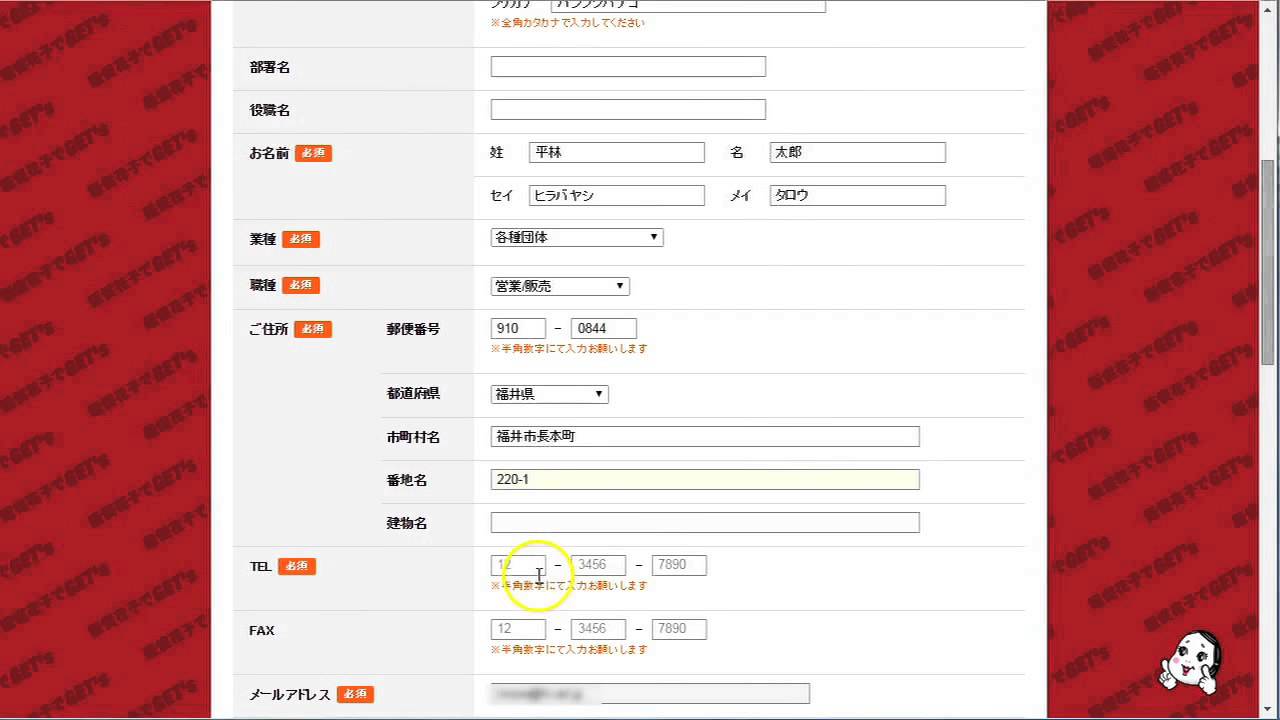This screenshot has width=1280, height=720.
Task: Click the scrollbar down arrow
Action: pos(1269,711)
